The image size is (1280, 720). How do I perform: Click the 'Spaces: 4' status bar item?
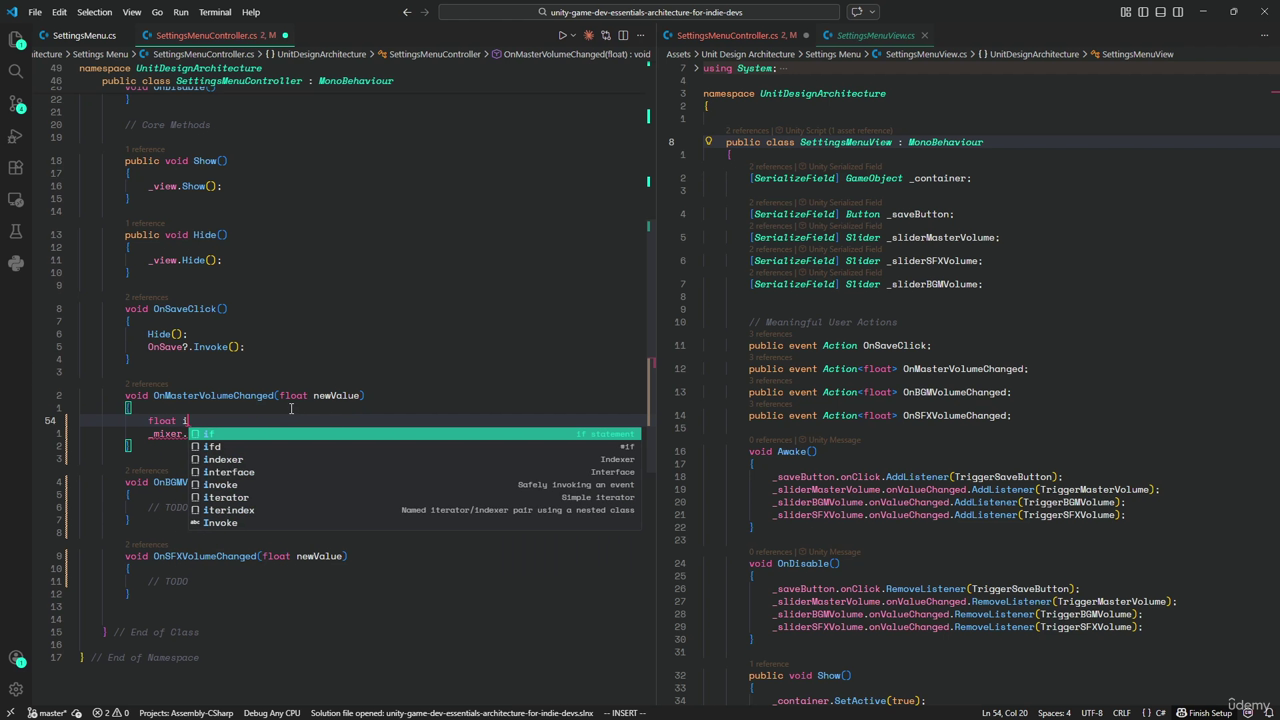click(x=1054, y=713)
